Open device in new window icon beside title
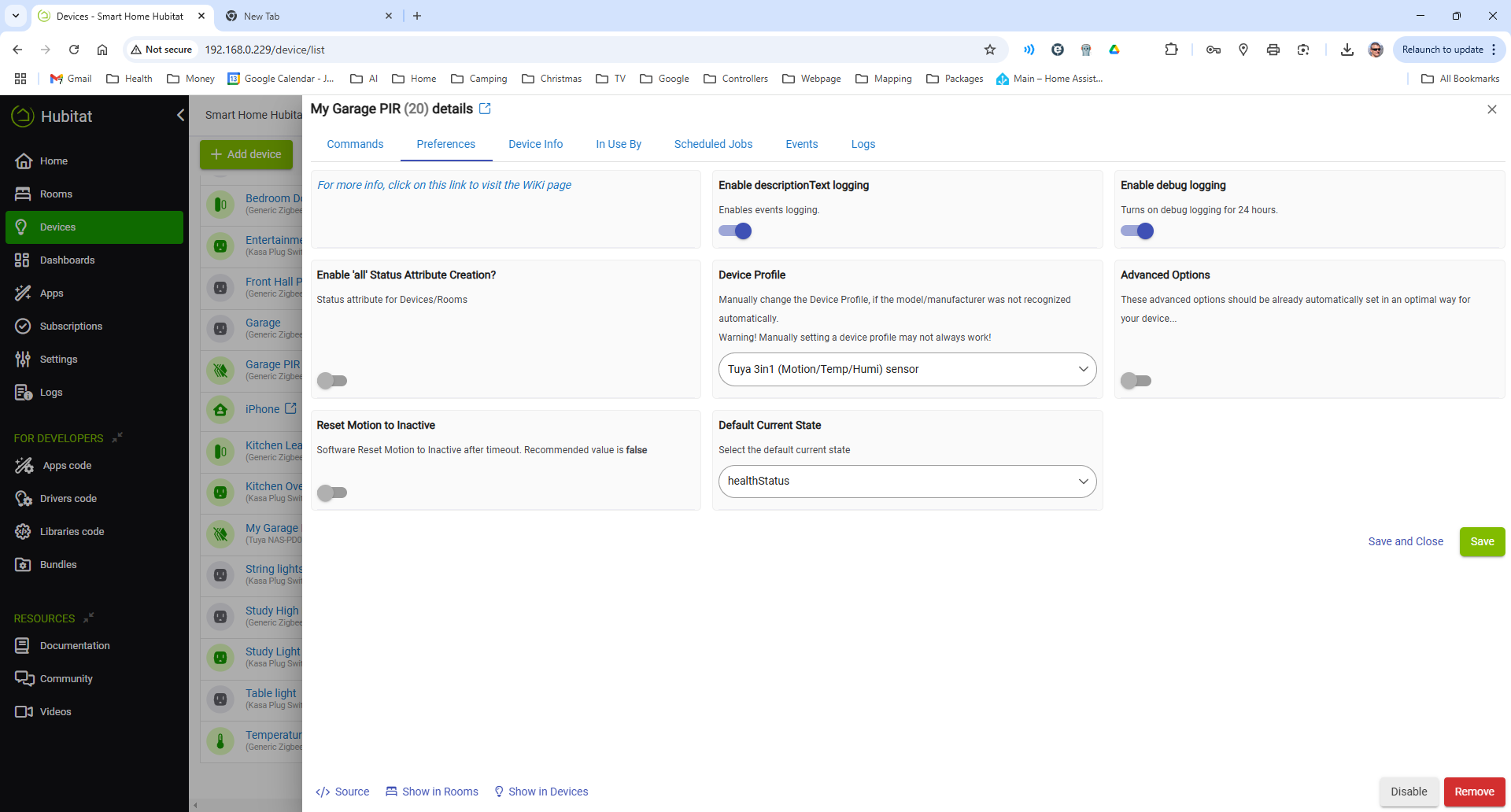The image size is (1511, 812). 485,109
